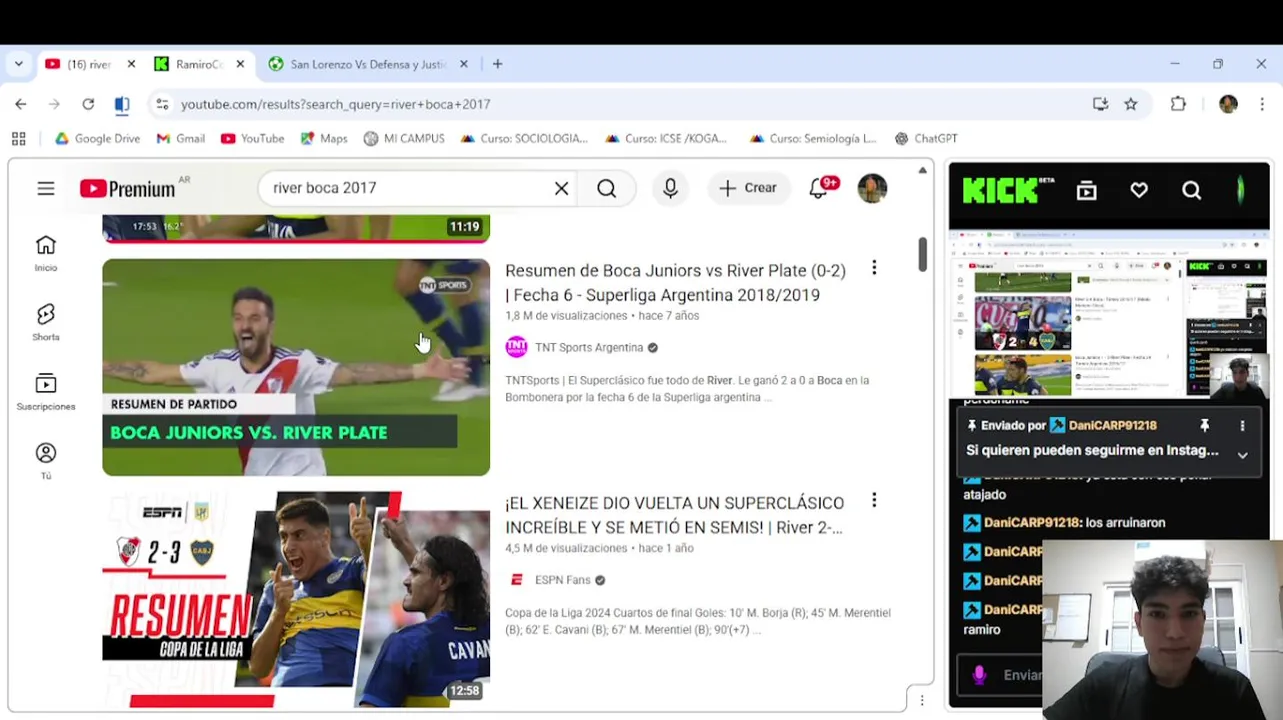Open Boca Juniors vs River Plate thumbnail

(296, 367)
